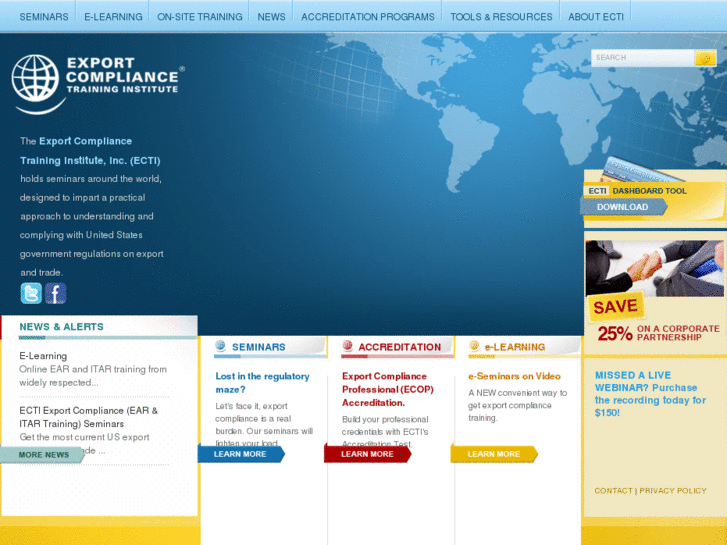Click the handshake corporate partnership image
Image resolution: width=727 pixels, height=545 pixels.
coord(654,268)
